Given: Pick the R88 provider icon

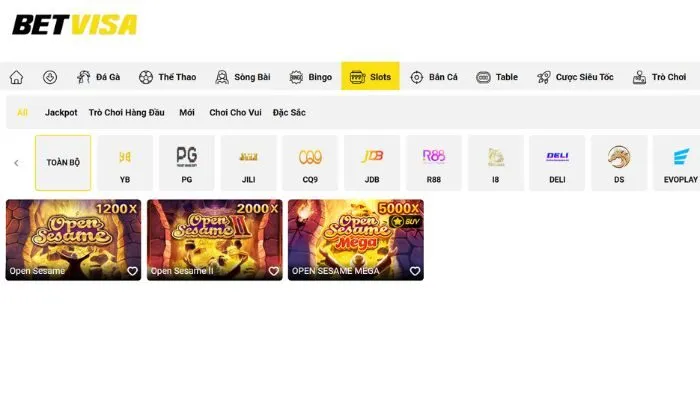Looking at the screenshot, I should point(434,163).
